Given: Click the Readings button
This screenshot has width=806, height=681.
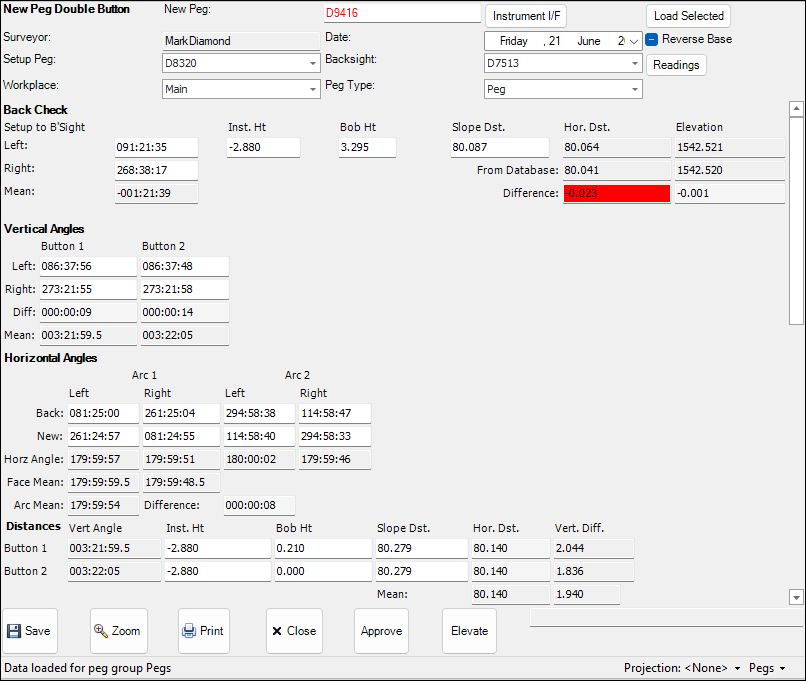Looking at the screenshot, I should 676,64.
